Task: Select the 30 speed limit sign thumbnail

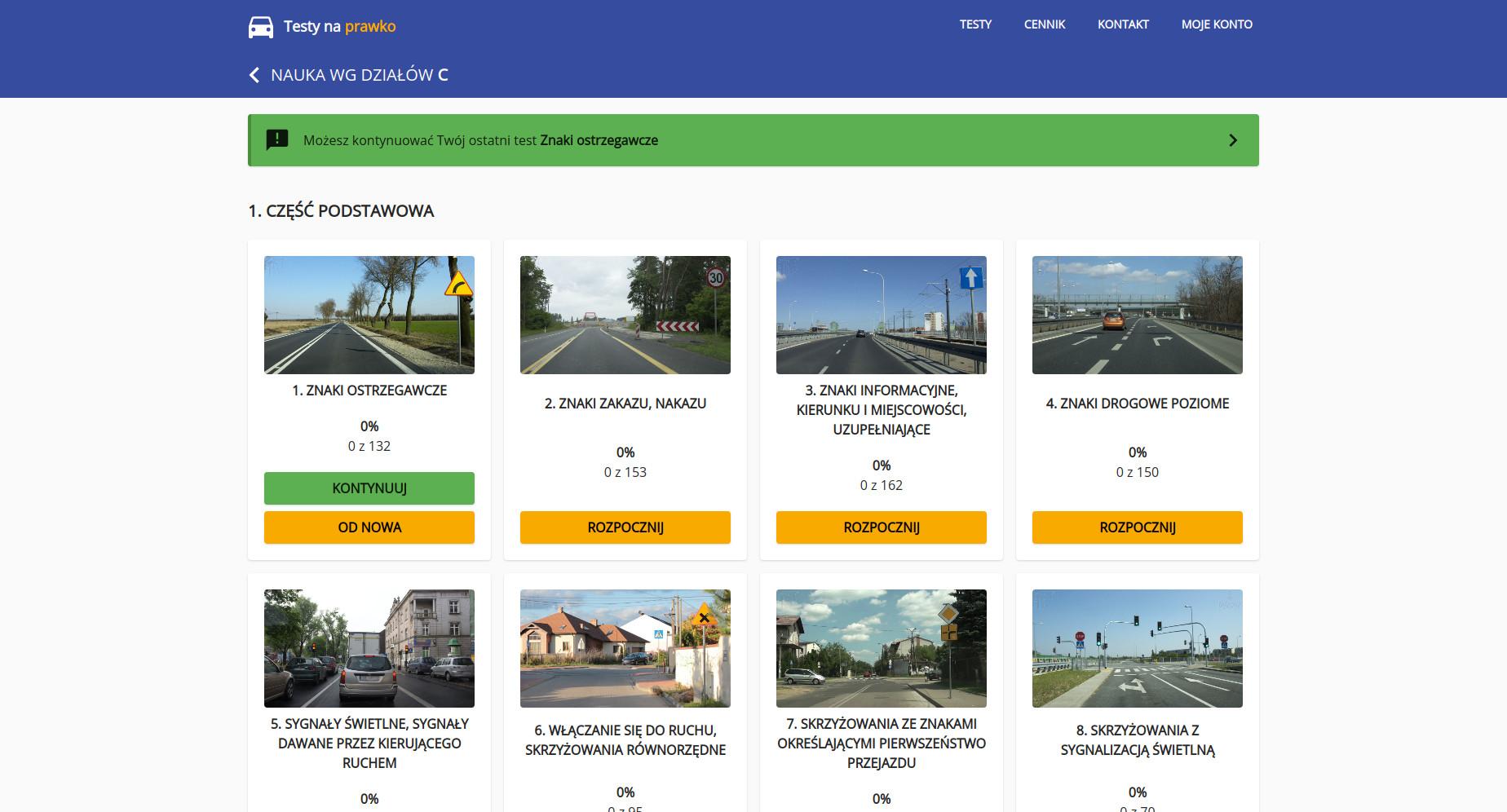Action: click(625, 315)
